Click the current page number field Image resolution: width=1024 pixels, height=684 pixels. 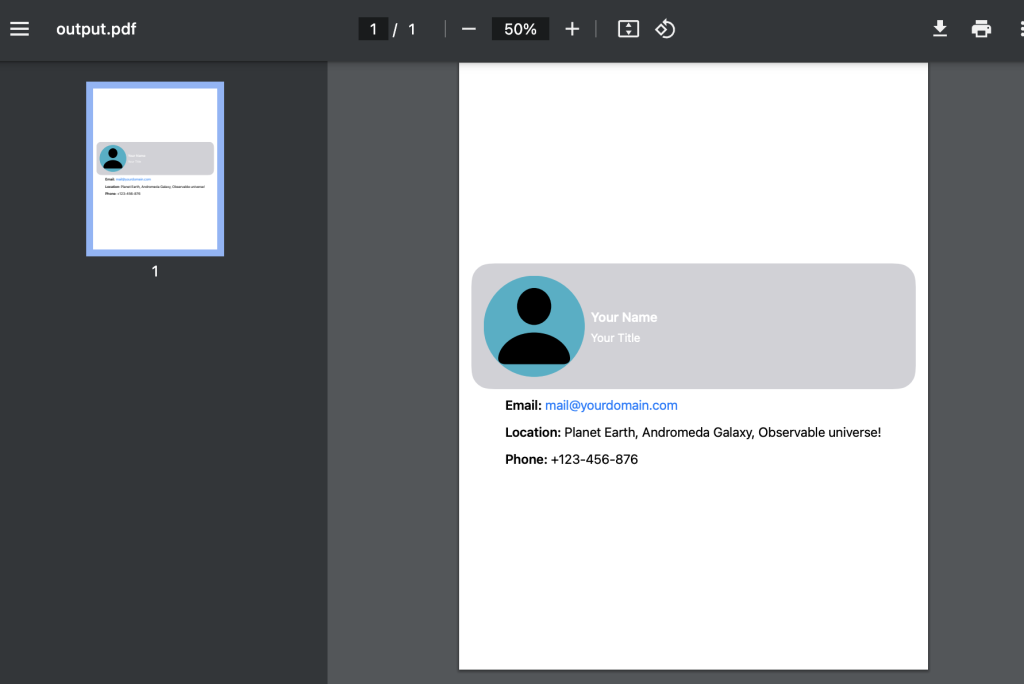click(373, 29)
